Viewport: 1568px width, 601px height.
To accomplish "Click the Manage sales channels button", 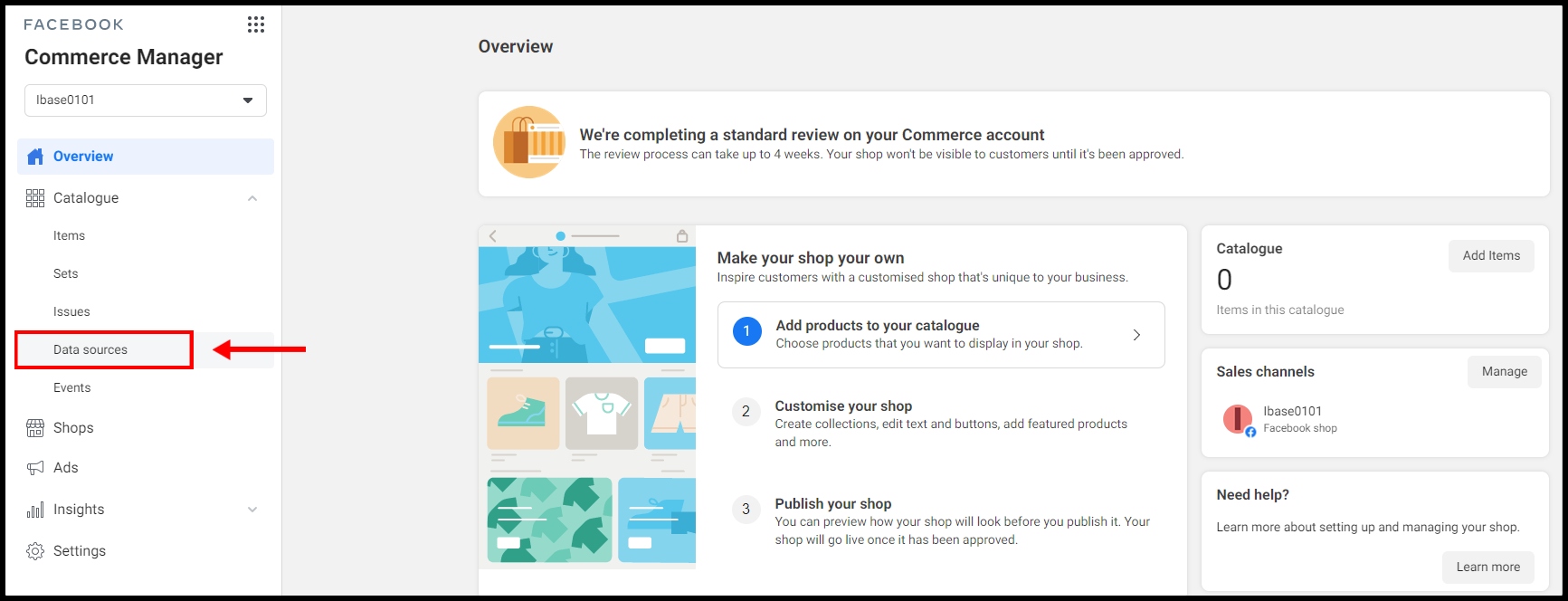I will click(x=1504, y=372).
